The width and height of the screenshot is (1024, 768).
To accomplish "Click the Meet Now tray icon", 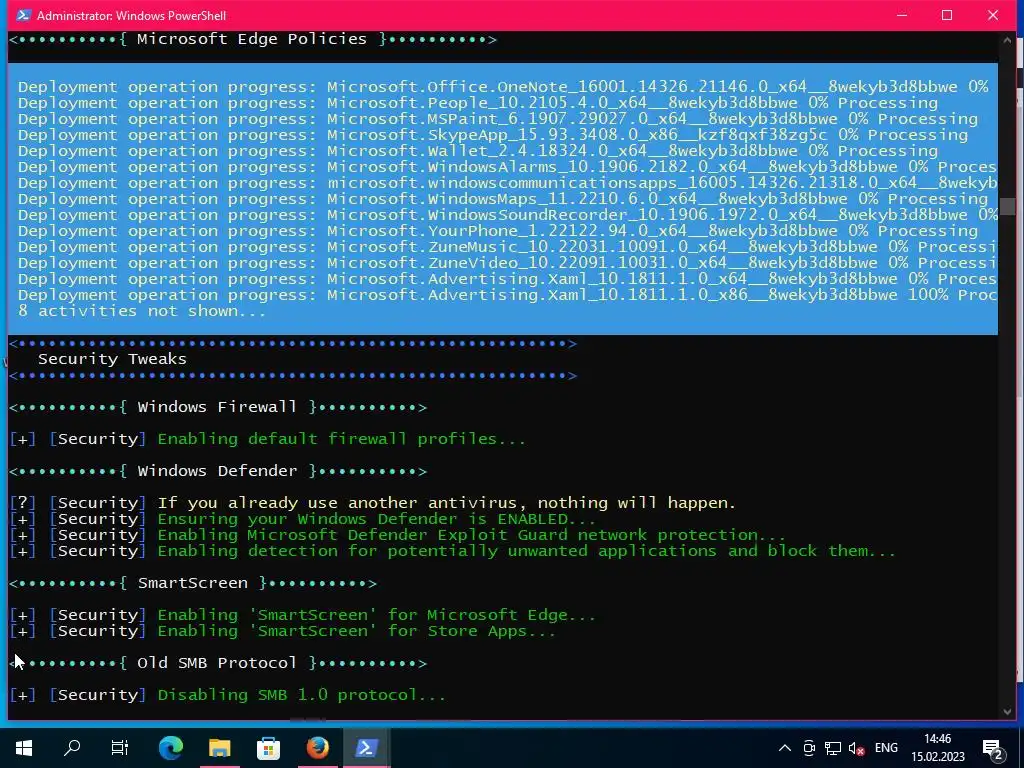I will (808, 748).
